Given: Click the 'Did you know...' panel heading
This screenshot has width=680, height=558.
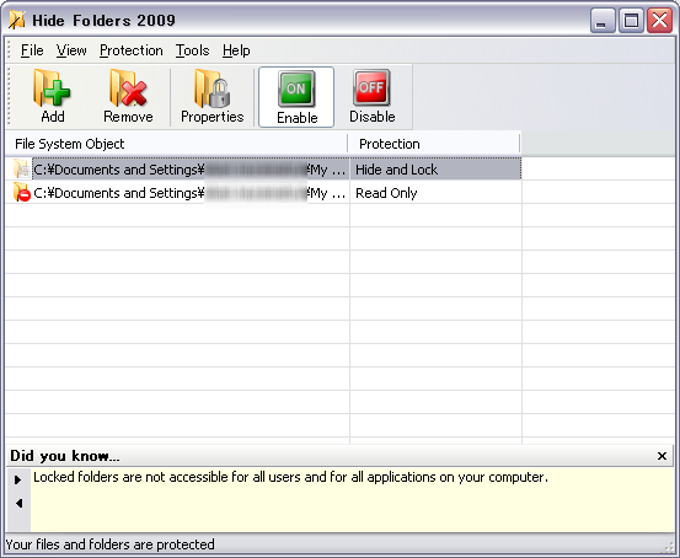Looking at the screenshot, I should click(x=65, y=456).
